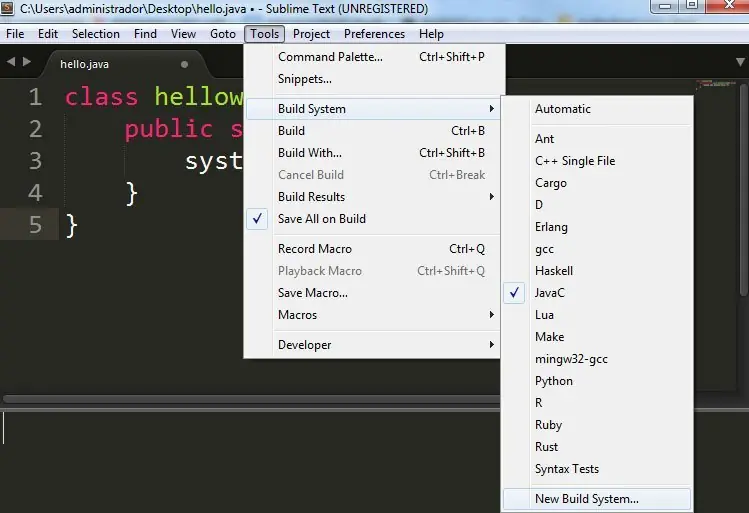Viewport: 749px width, 513px height.
Task: Open the Edit menu
Action: point(48,34)
